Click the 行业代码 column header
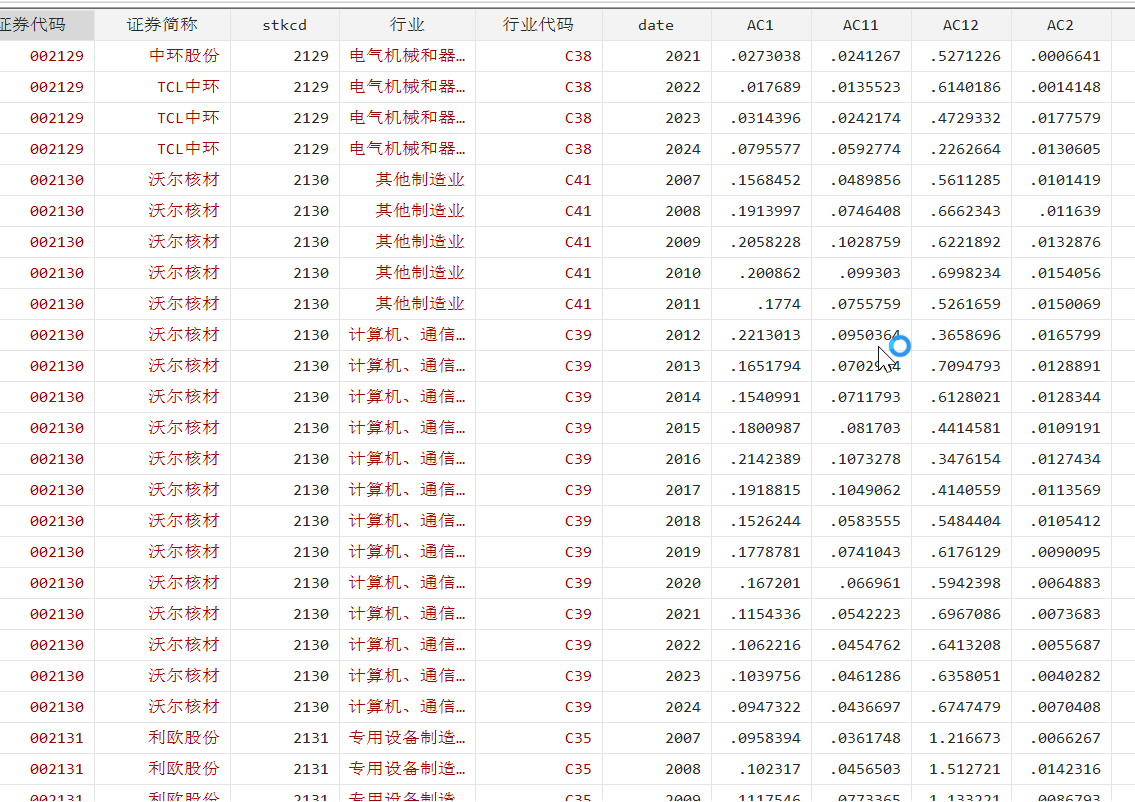 tap(539, 25)
